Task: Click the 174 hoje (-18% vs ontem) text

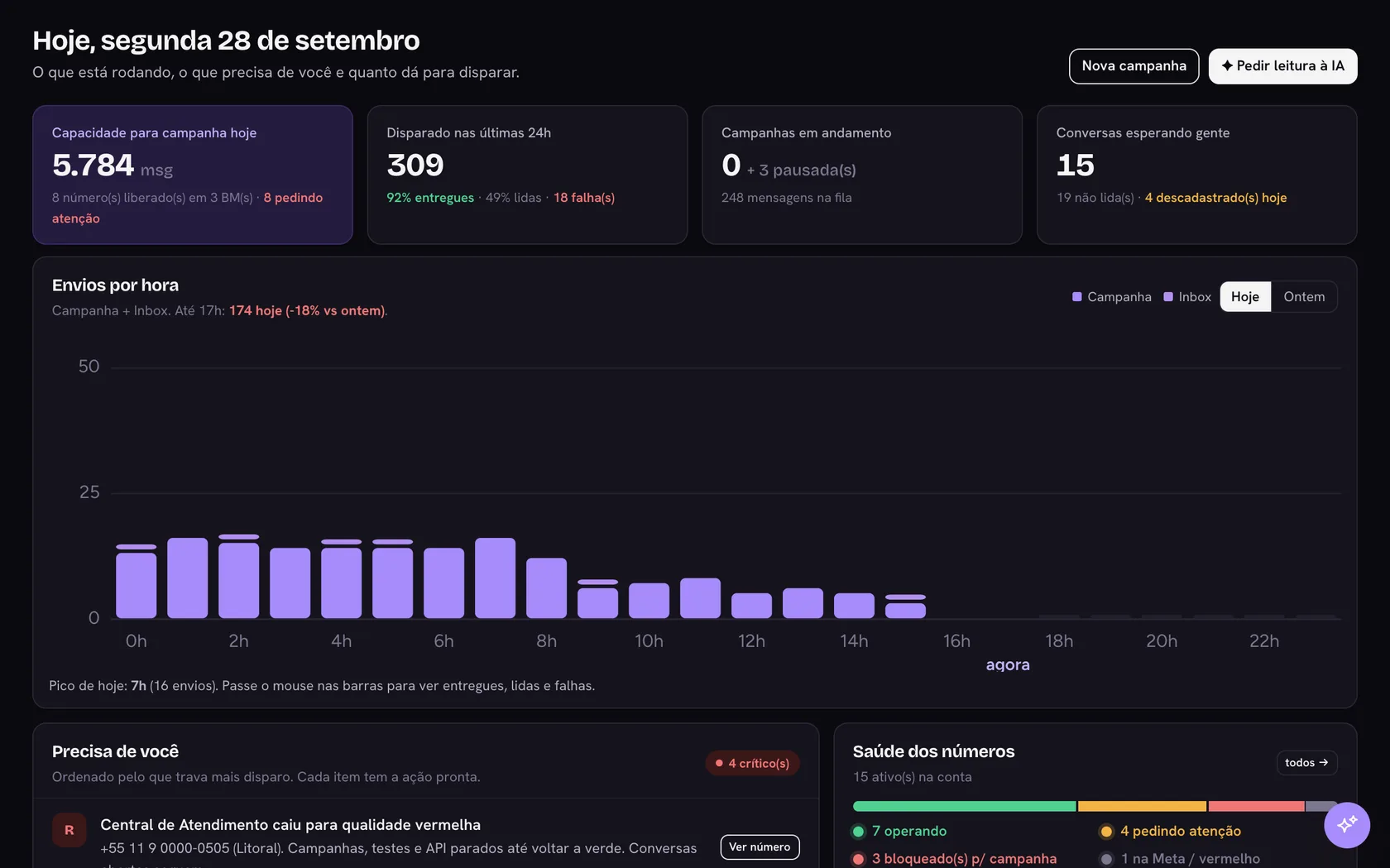Action: click(x=307, y=310)
